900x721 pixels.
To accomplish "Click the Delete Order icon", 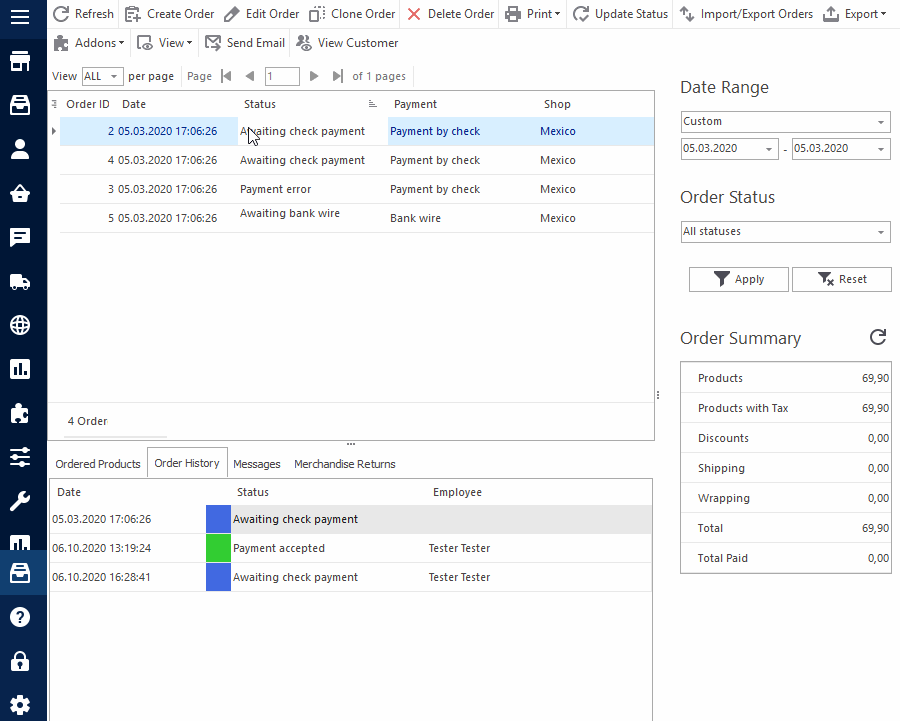I will (x=414, y=14).
